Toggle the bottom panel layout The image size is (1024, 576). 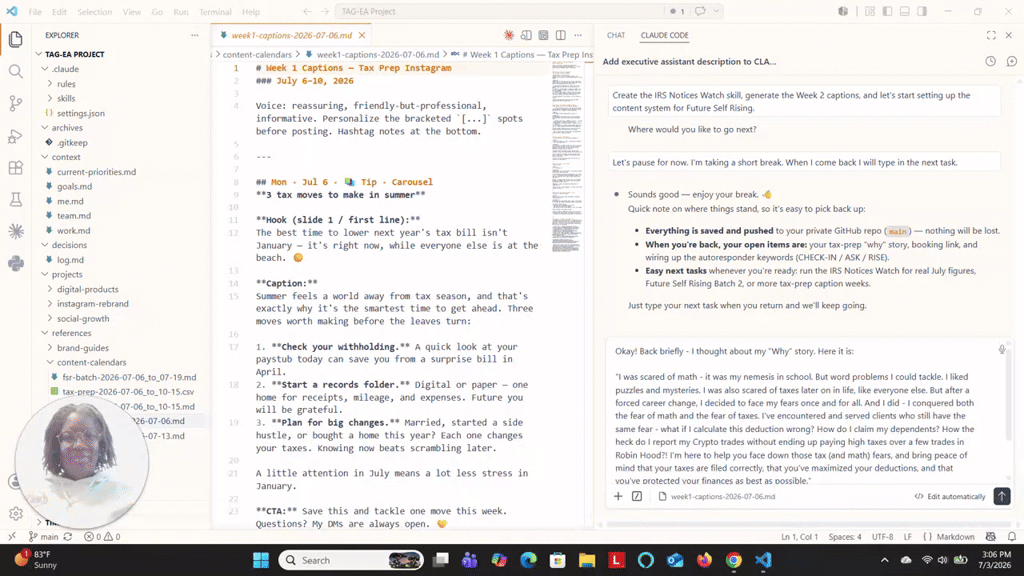point(904,11)
